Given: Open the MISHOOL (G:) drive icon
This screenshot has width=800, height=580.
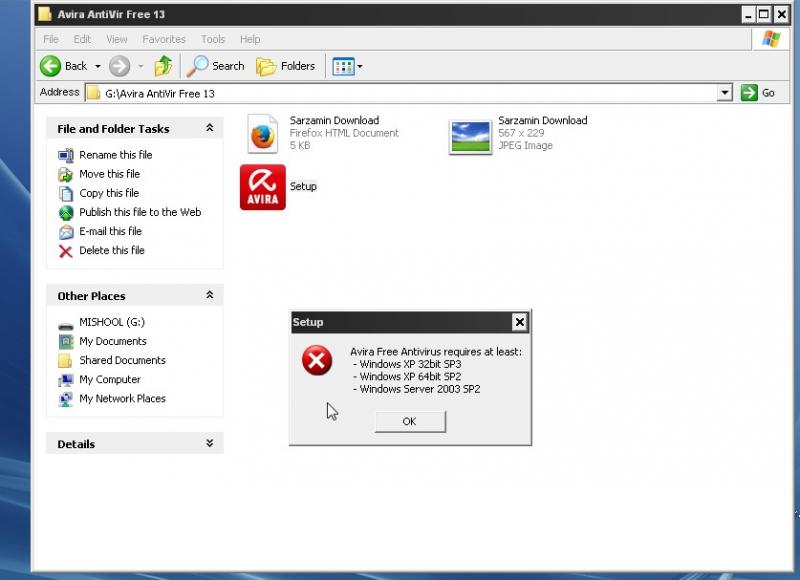Looking at the screenshot, I should tap(66, 325).
